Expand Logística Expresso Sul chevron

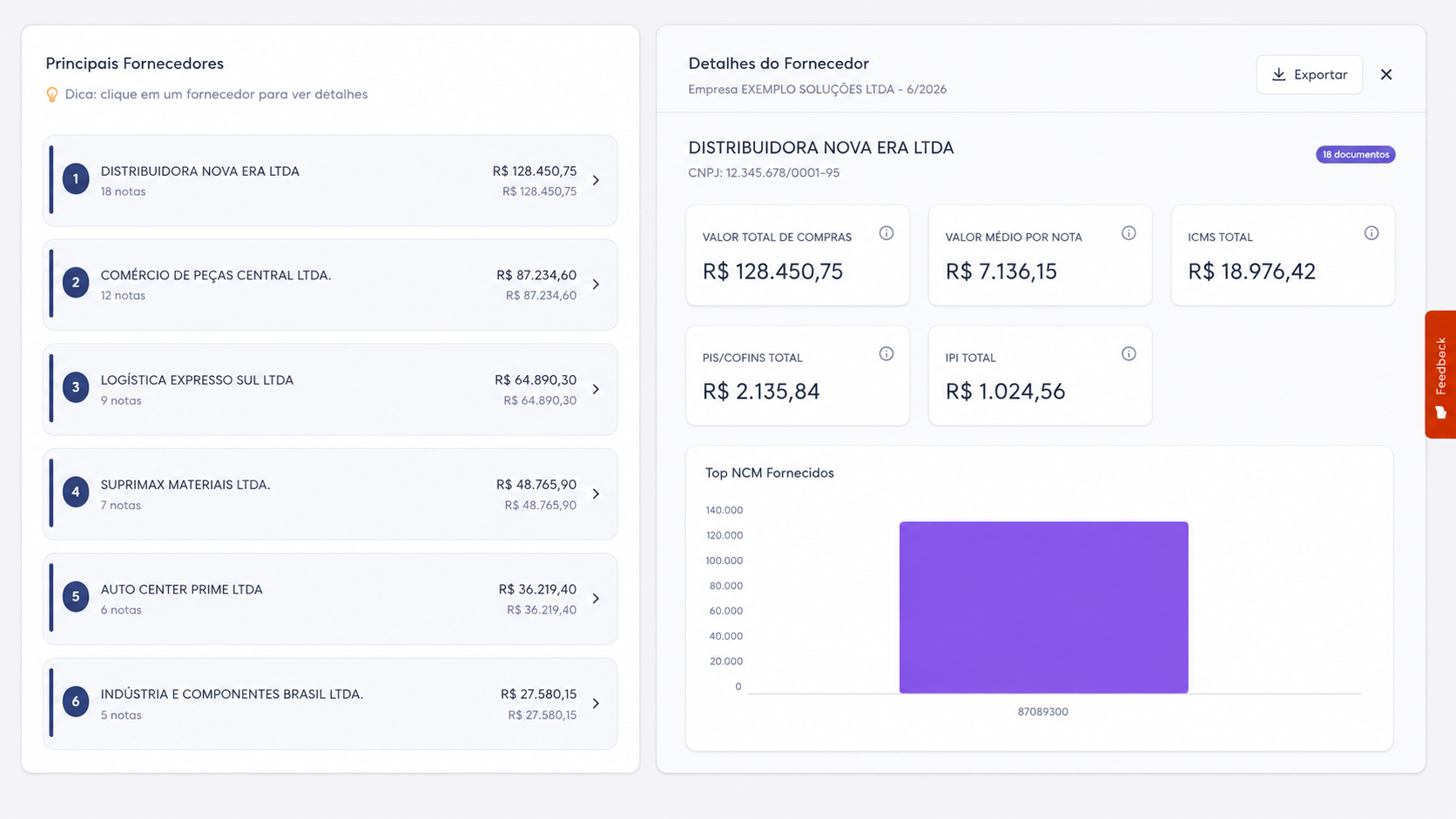(596, 389)
